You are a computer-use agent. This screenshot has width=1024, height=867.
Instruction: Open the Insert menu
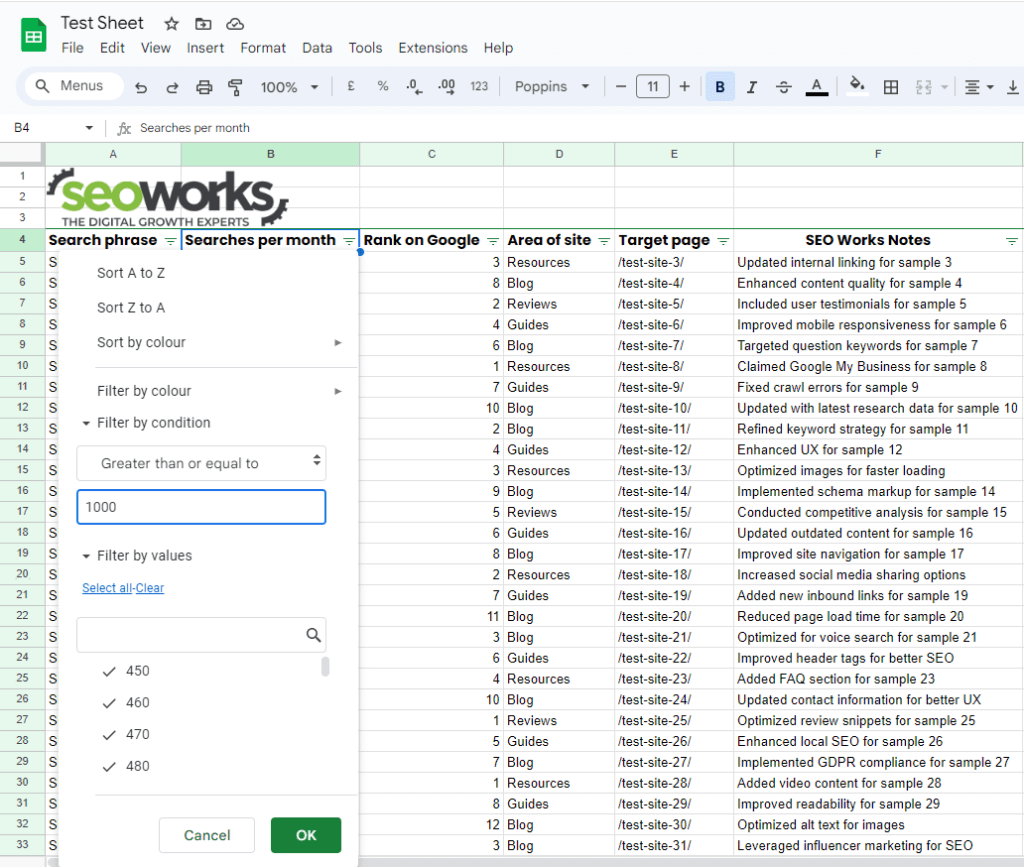click(x=205, y=48)
